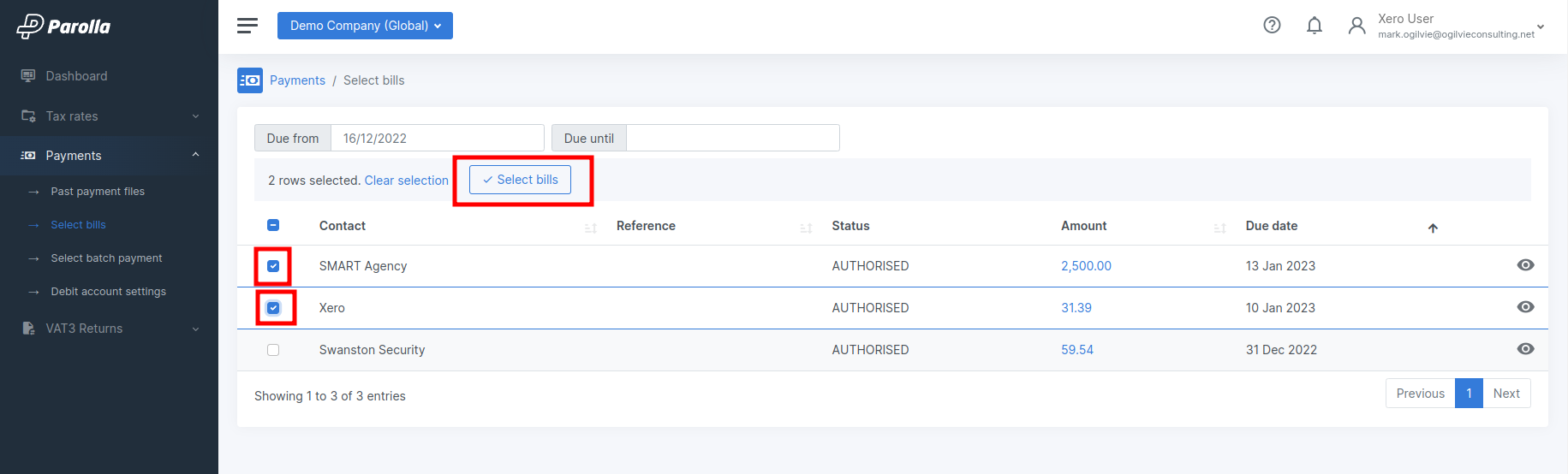The image size is (1568, 474).
Task: Go to the Previous page
Action: click(1420, 394)
